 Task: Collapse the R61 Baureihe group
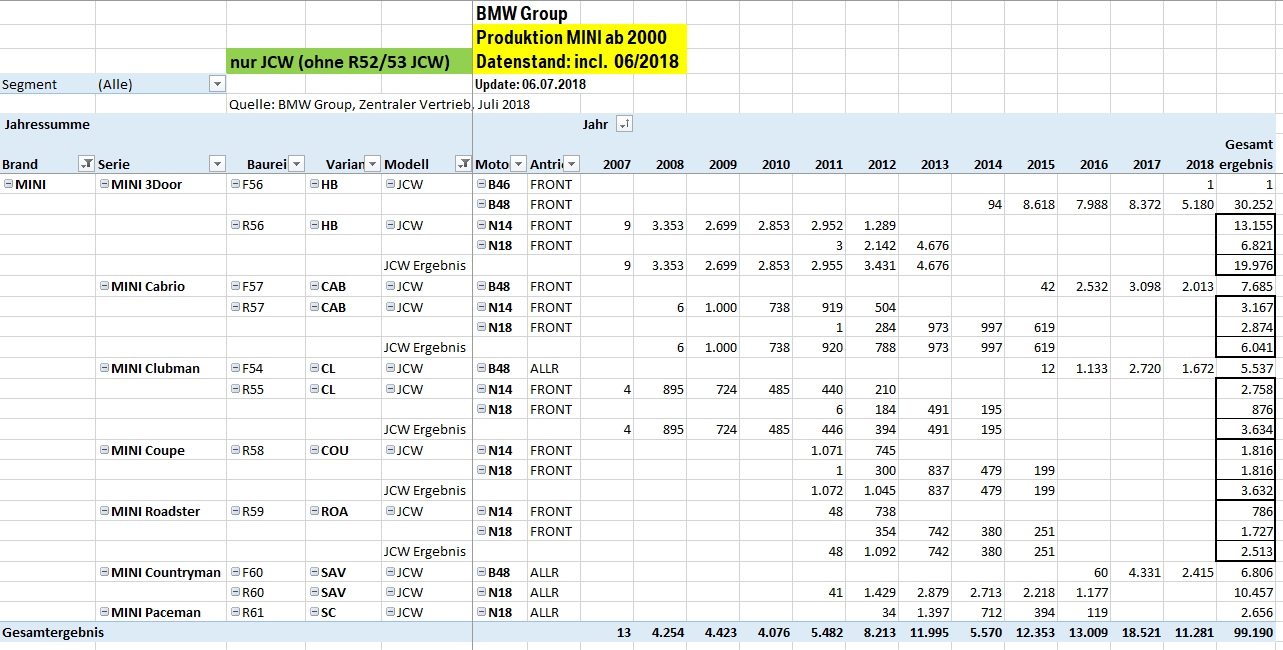point(235,612)
